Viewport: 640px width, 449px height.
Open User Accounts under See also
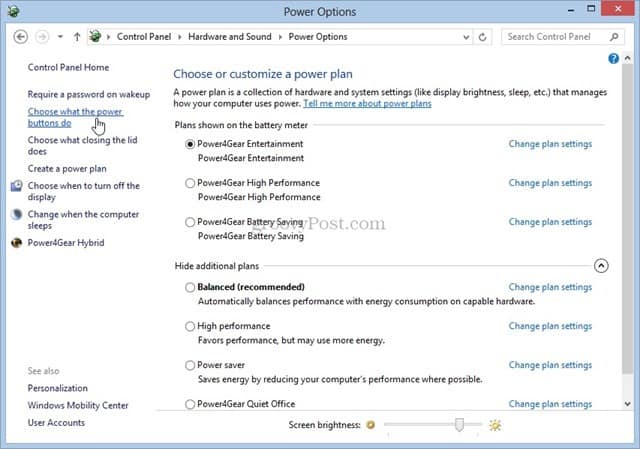56,422
